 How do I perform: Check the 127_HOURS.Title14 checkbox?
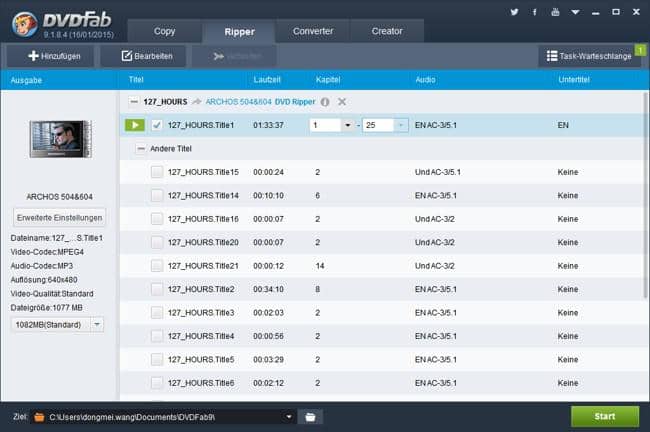[x=157, y=195]
